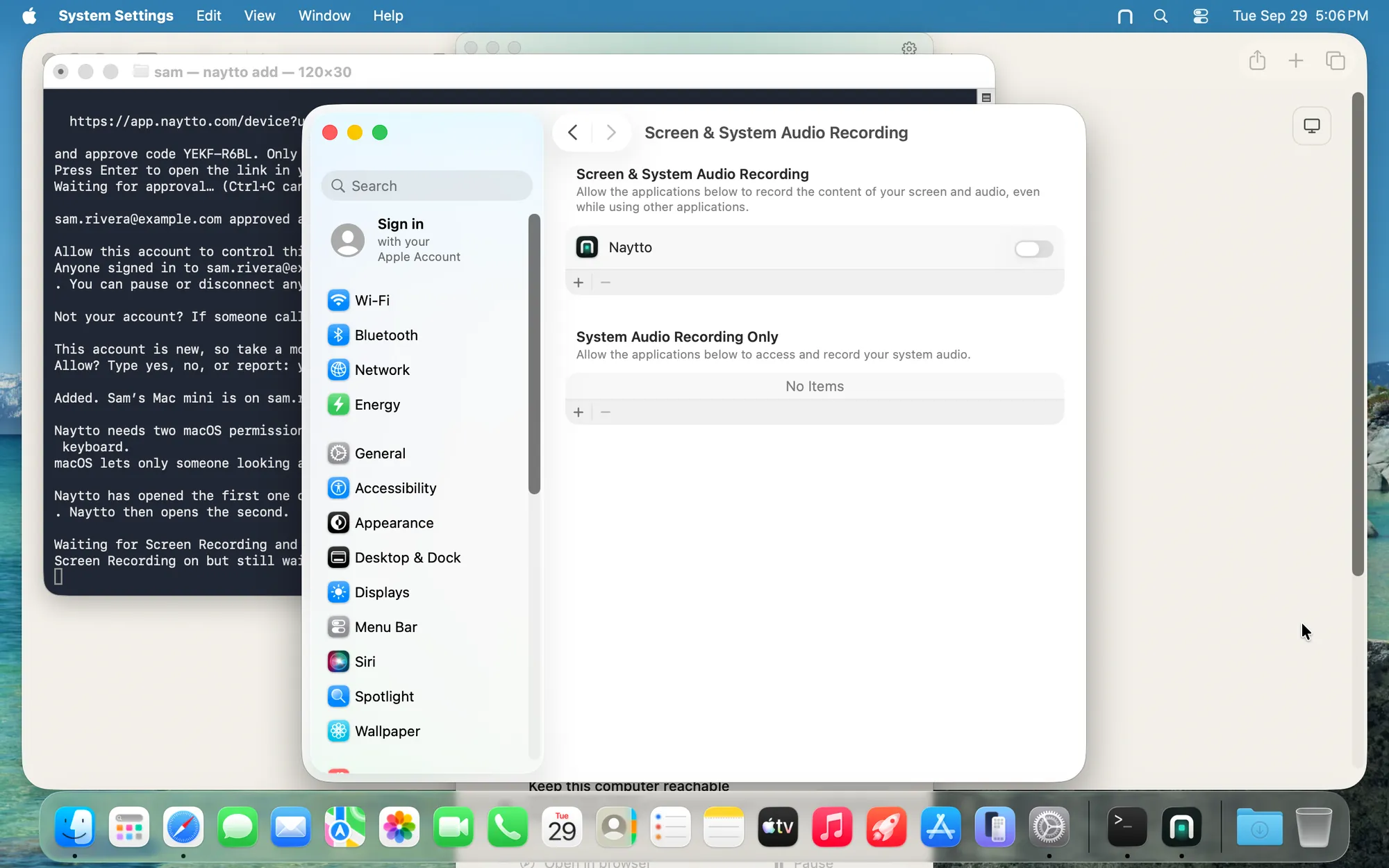Click the tab overview icon in background window
This screenshot has width=1389, height=868.
point(1336,60)
